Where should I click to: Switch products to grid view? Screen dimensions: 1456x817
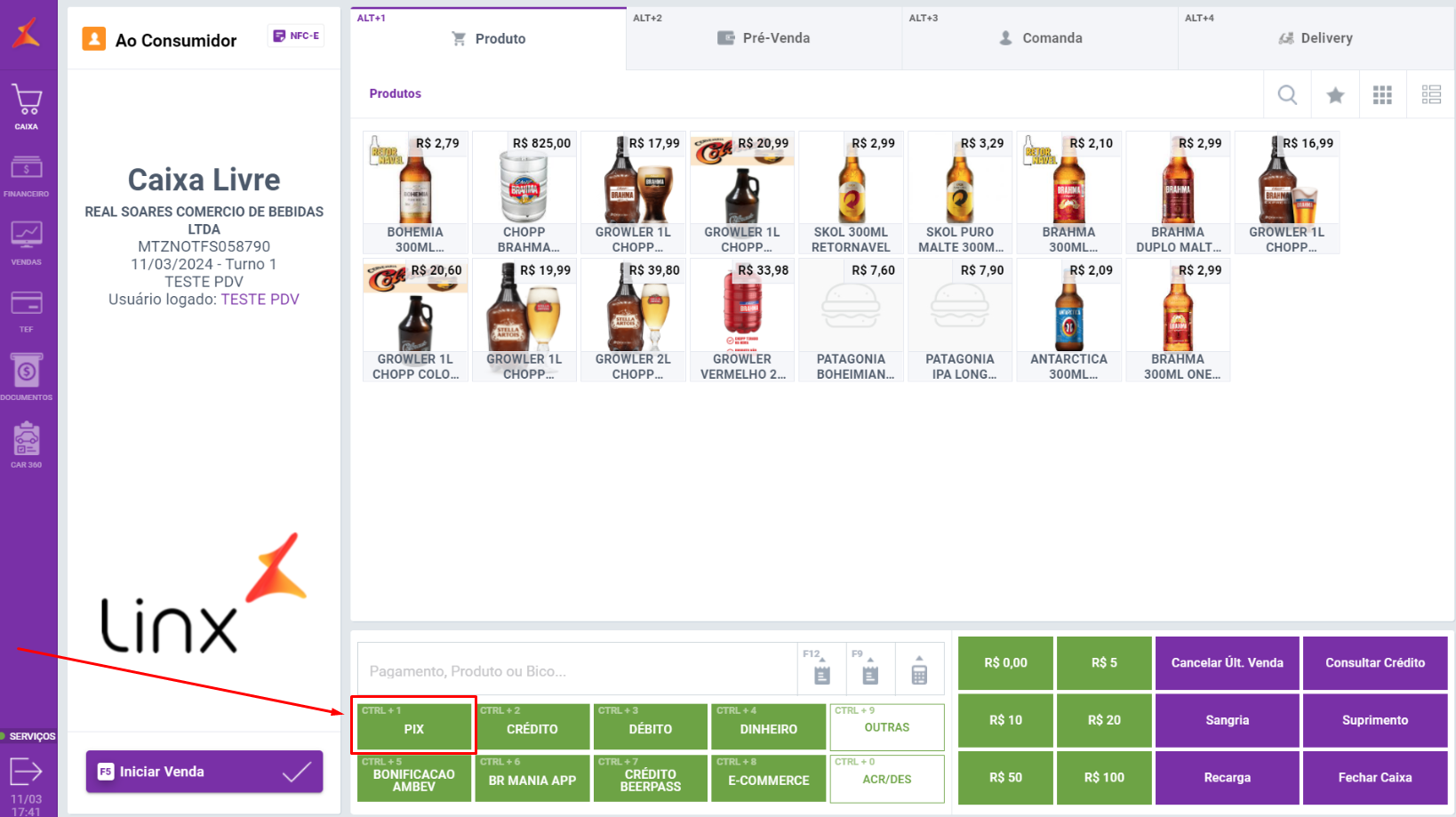[x=1382, y=94]
